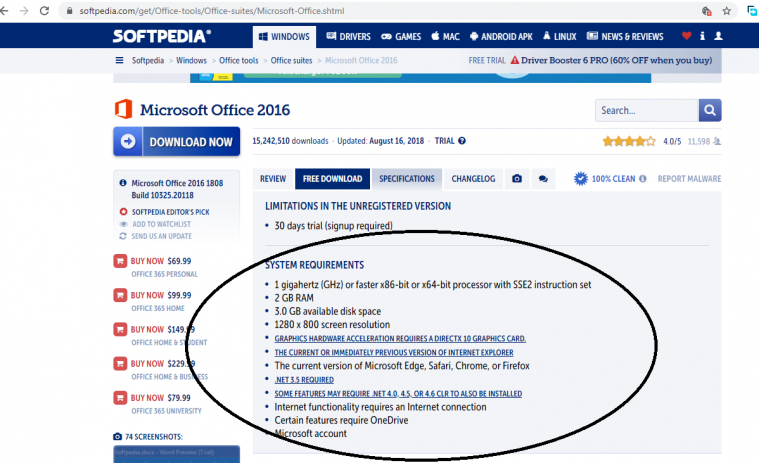Open the Linux section
The height and width of the screenshot is (463, 759).
pos(560,37)
